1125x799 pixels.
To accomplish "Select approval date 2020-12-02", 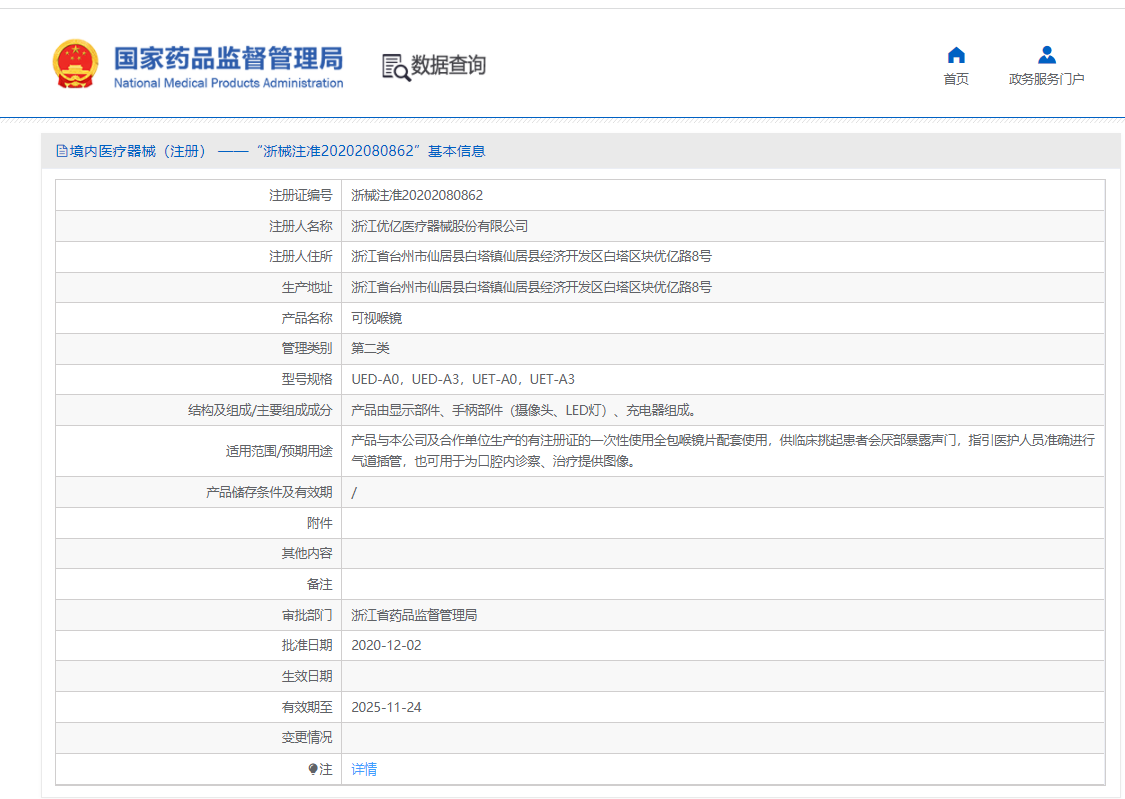I will coord(386,646).
